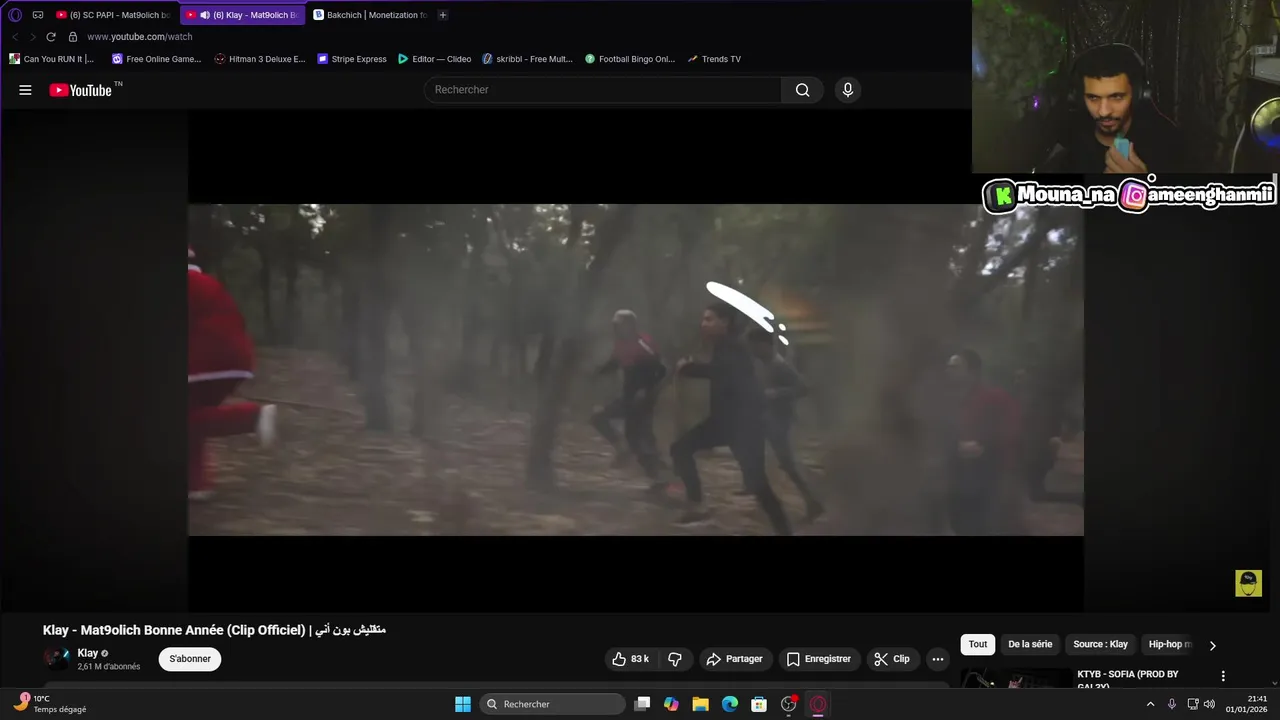Open a new browser tab
Viewport: 1280px width, 720px height.
(443, 15)
